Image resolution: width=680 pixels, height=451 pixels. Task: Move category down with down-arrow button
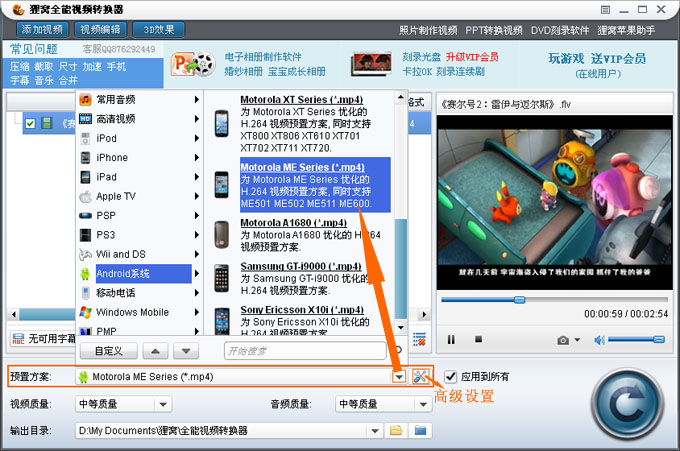click(x=186, y=351)
